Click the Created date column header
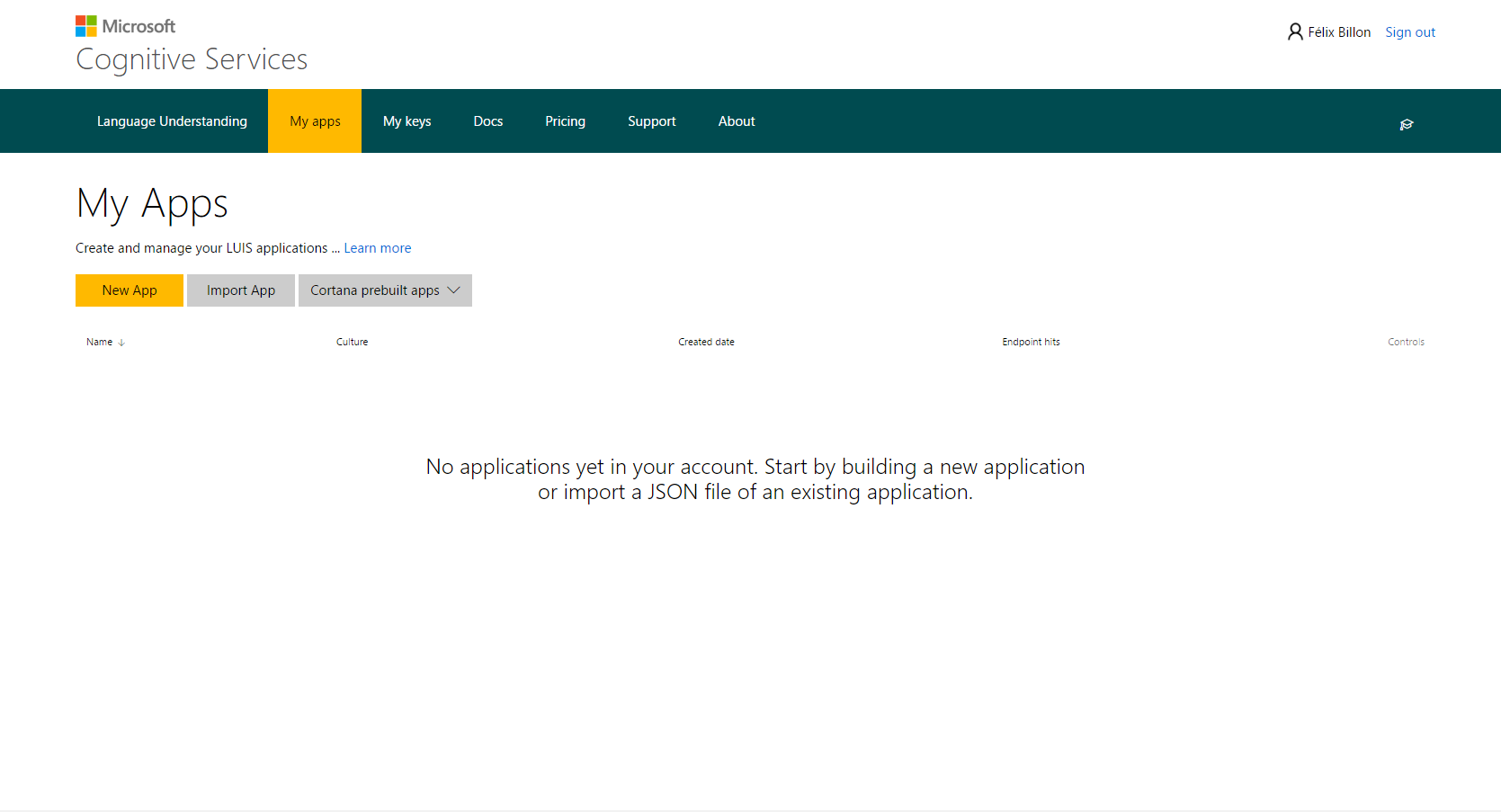The image size is (1501, 812). [706, 342]
